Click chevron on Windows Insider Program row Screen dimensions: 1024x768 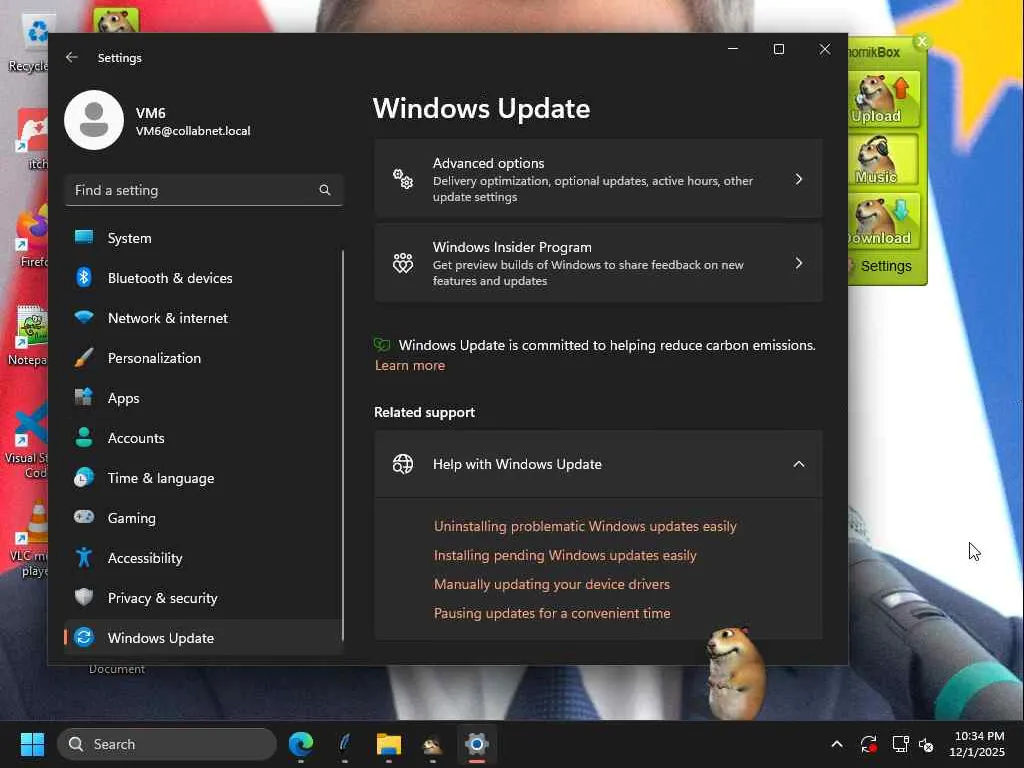click(x=798, y=263)
